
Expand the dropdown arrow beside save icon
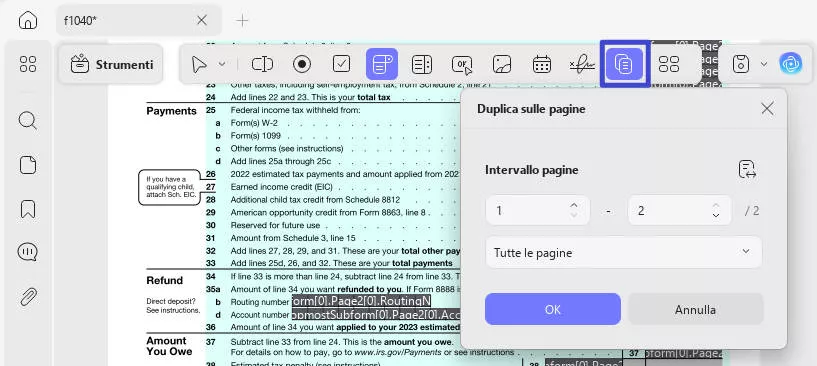[x=764, y=64]
